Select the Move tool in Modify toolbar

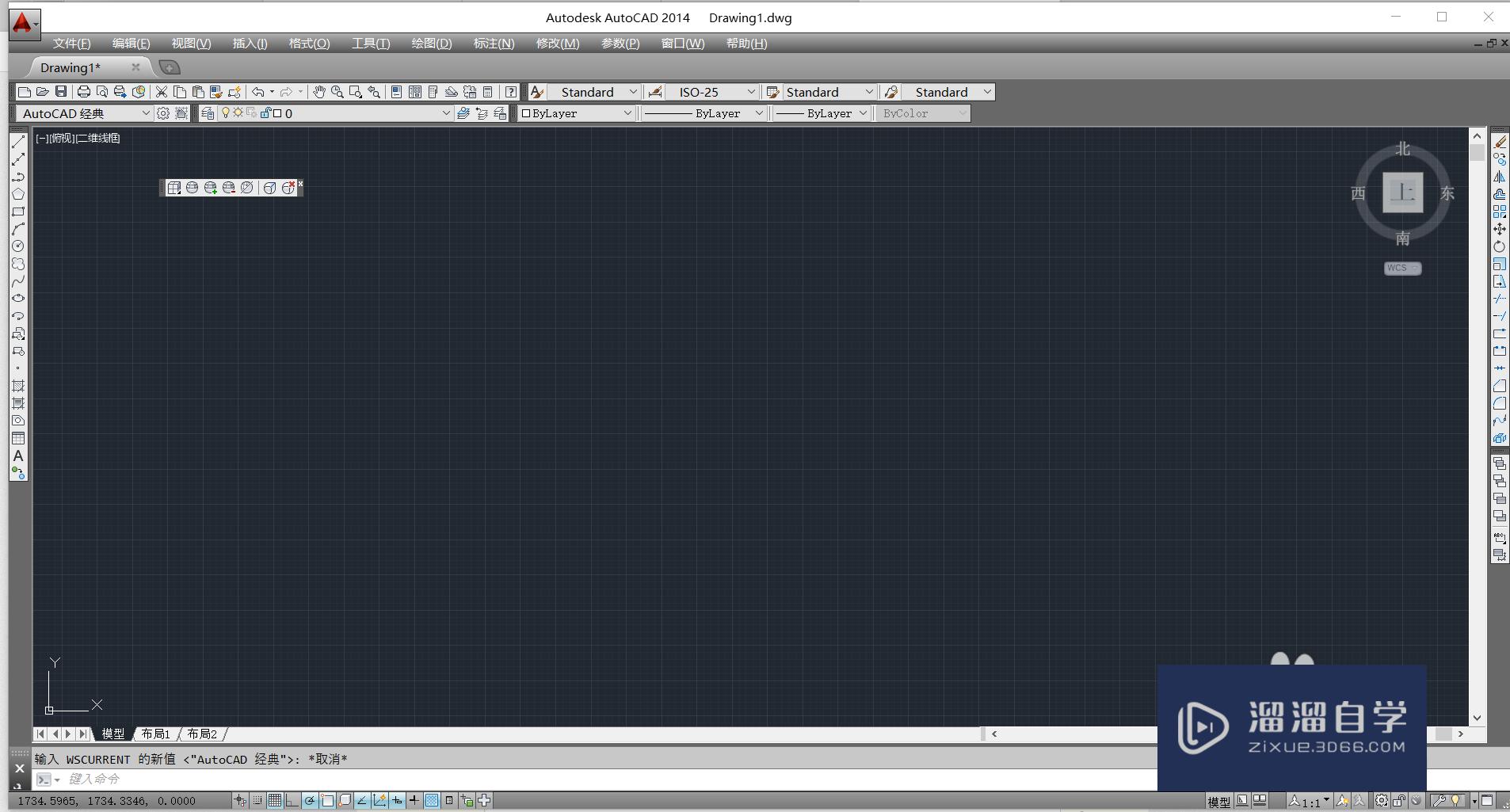tap(1500, 229)
